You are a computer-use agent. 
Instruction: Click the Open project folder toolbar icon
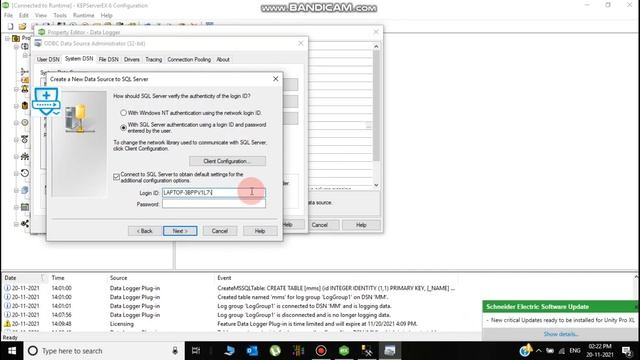point(22,27)
